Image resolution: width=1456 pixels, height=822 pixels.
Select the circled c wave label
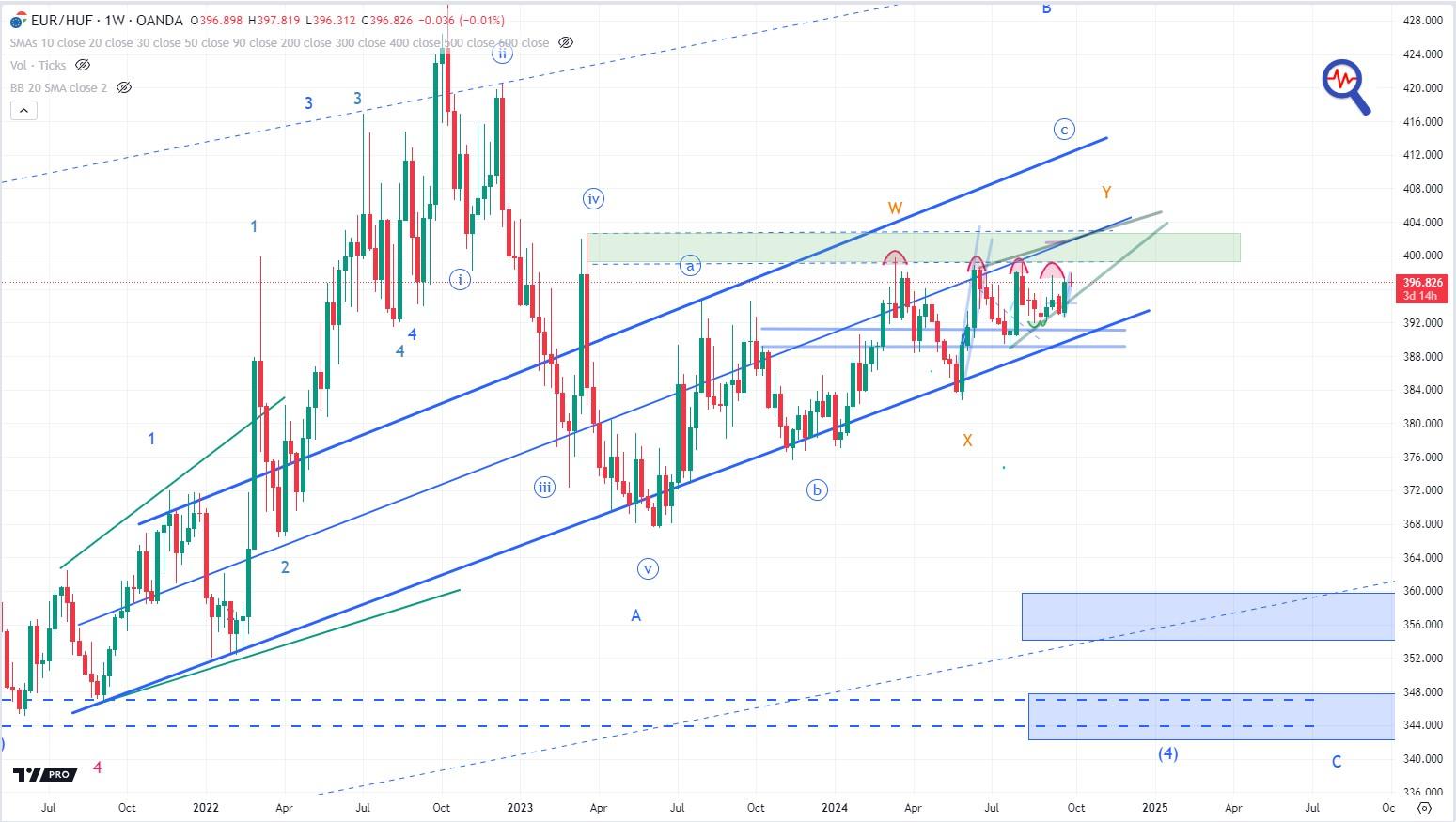click(1063, 130)
